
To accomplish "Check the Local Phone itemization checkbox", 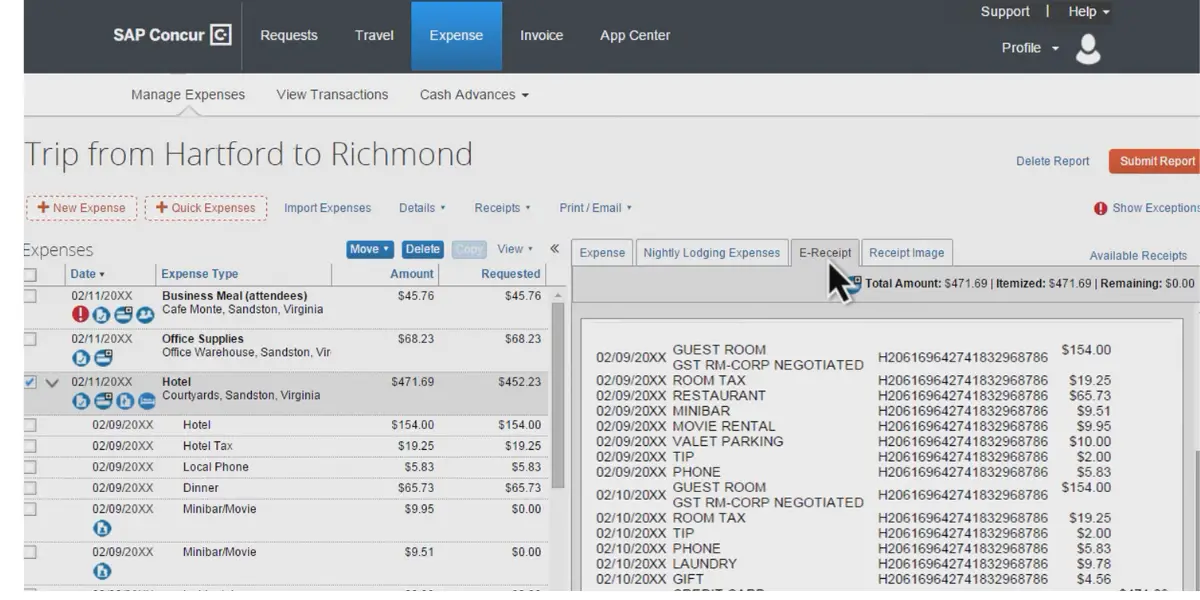I will (x=30, y=467).
